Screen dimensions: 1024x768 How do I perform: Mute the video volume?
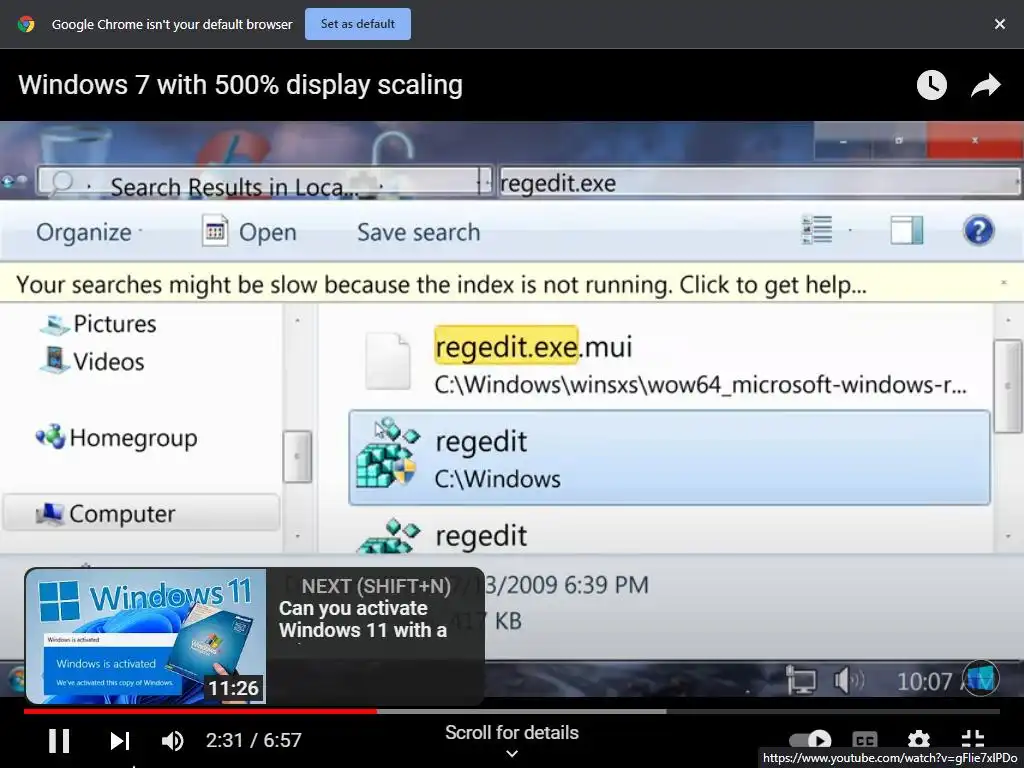172,741
